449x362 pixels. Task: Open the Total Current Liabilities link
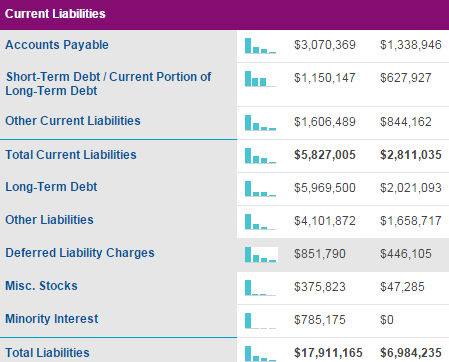coord(71,155)
